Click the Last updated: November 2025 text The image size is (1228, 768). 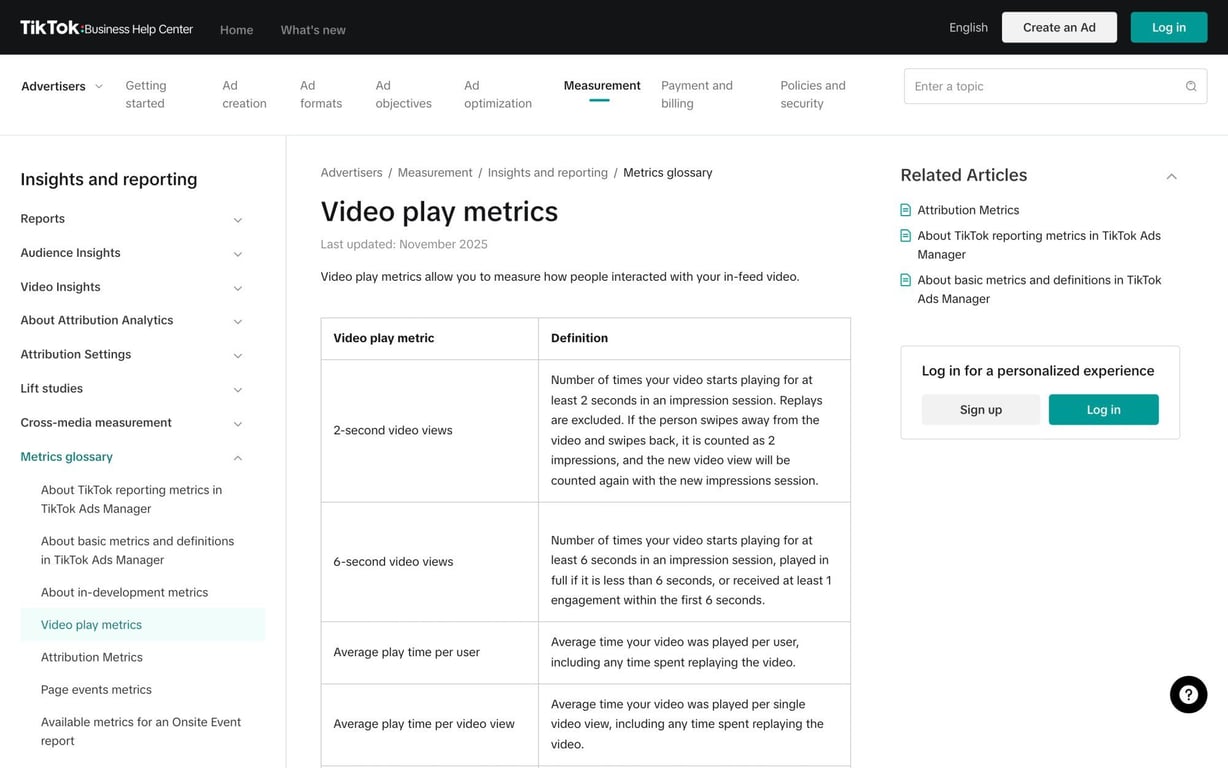pyautogui.click(x=404, y=244)
